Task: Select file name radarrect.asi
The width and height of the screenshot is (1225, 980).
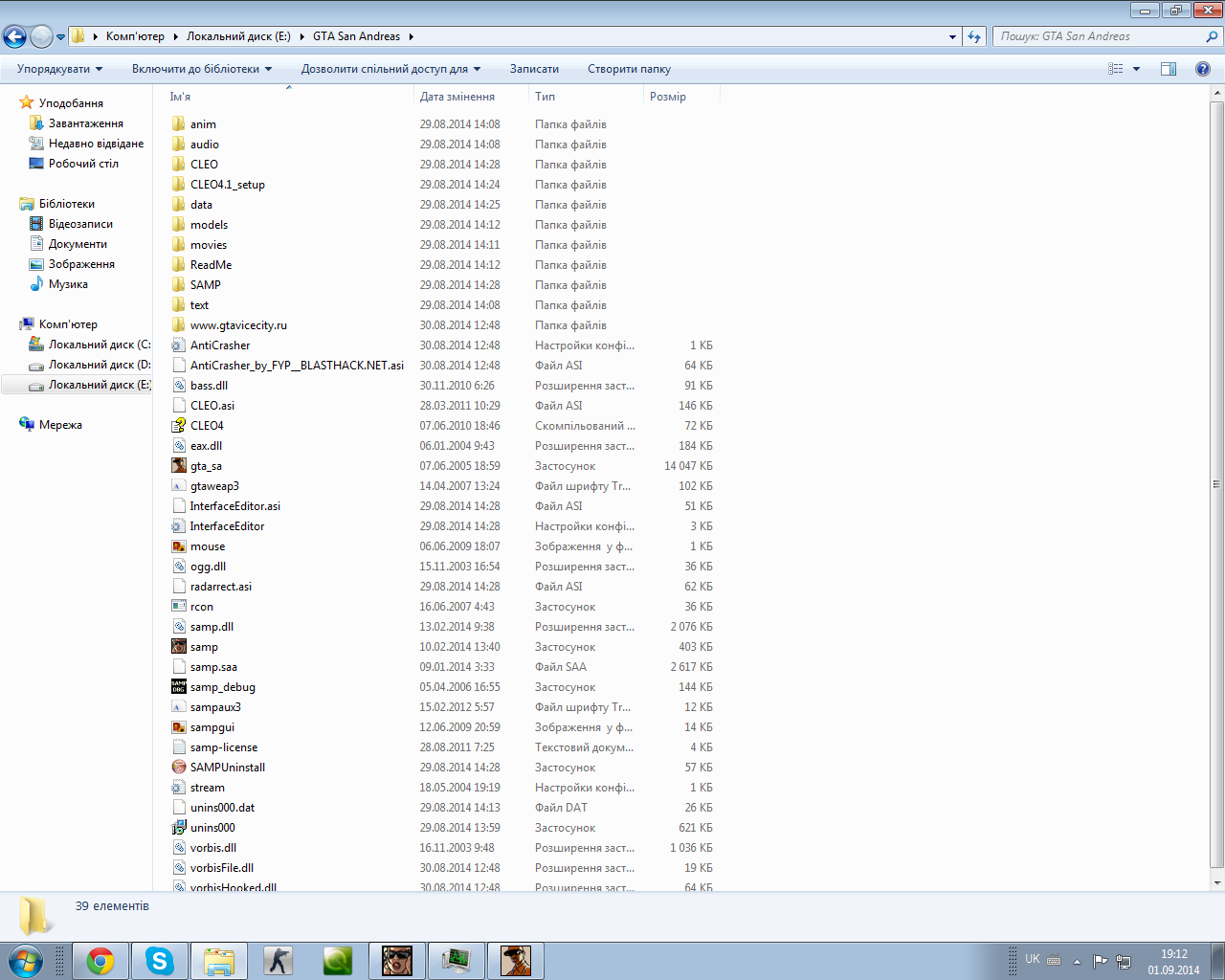Action: pyautogui.click(x=221, y=587)
